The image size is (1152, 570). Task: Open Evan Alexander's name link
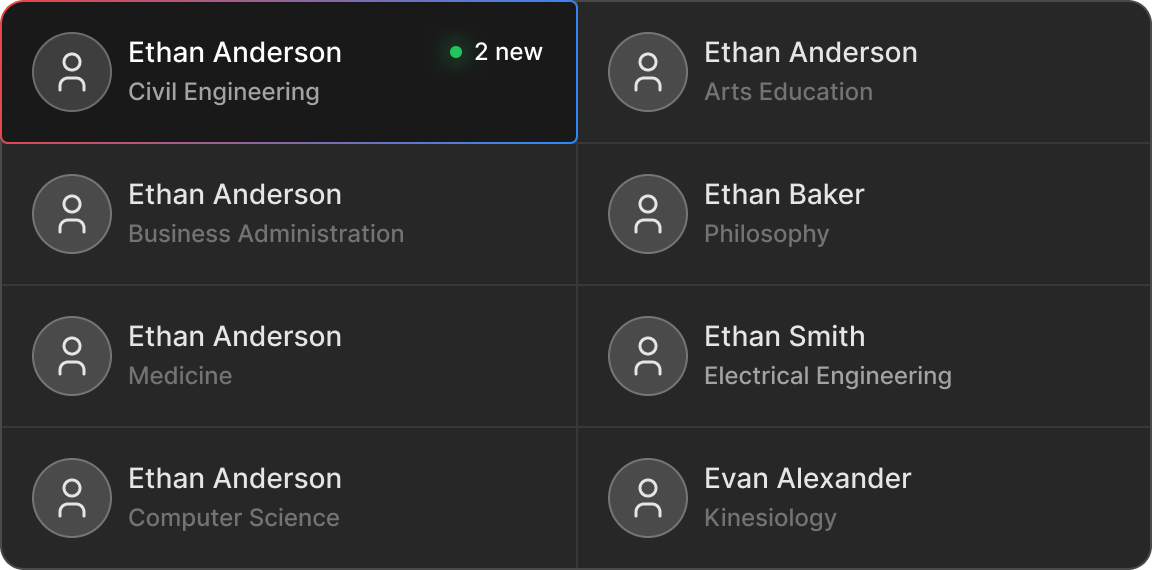click(x=807, y=478)
